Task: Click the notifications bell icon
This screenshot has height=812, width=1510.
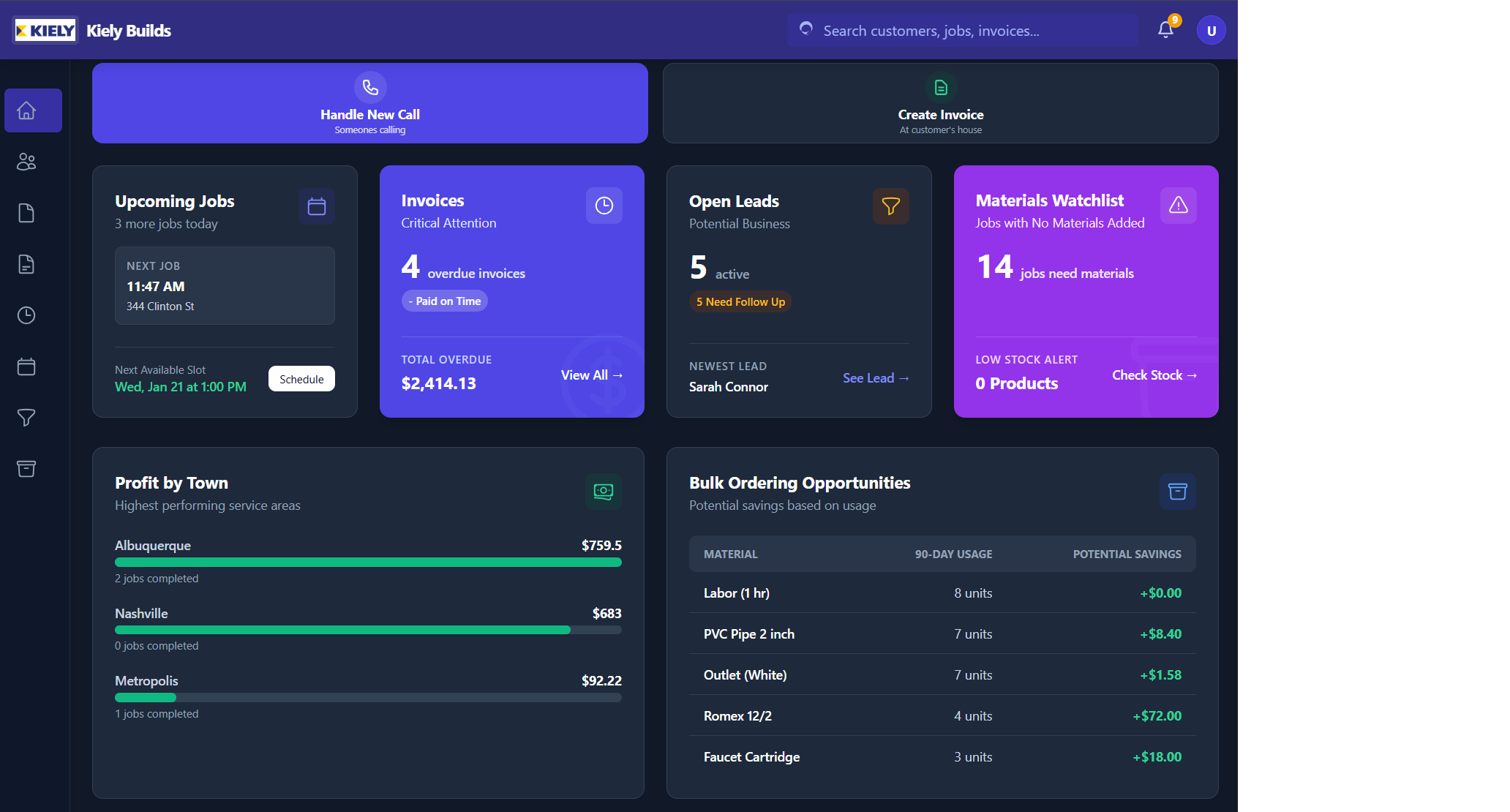Action: [1165, 30]
